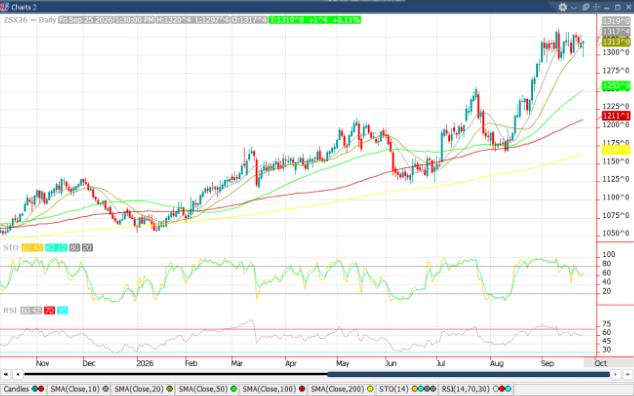
Task: Click the gray 20 oversold level badge
Action: [87, 248]
